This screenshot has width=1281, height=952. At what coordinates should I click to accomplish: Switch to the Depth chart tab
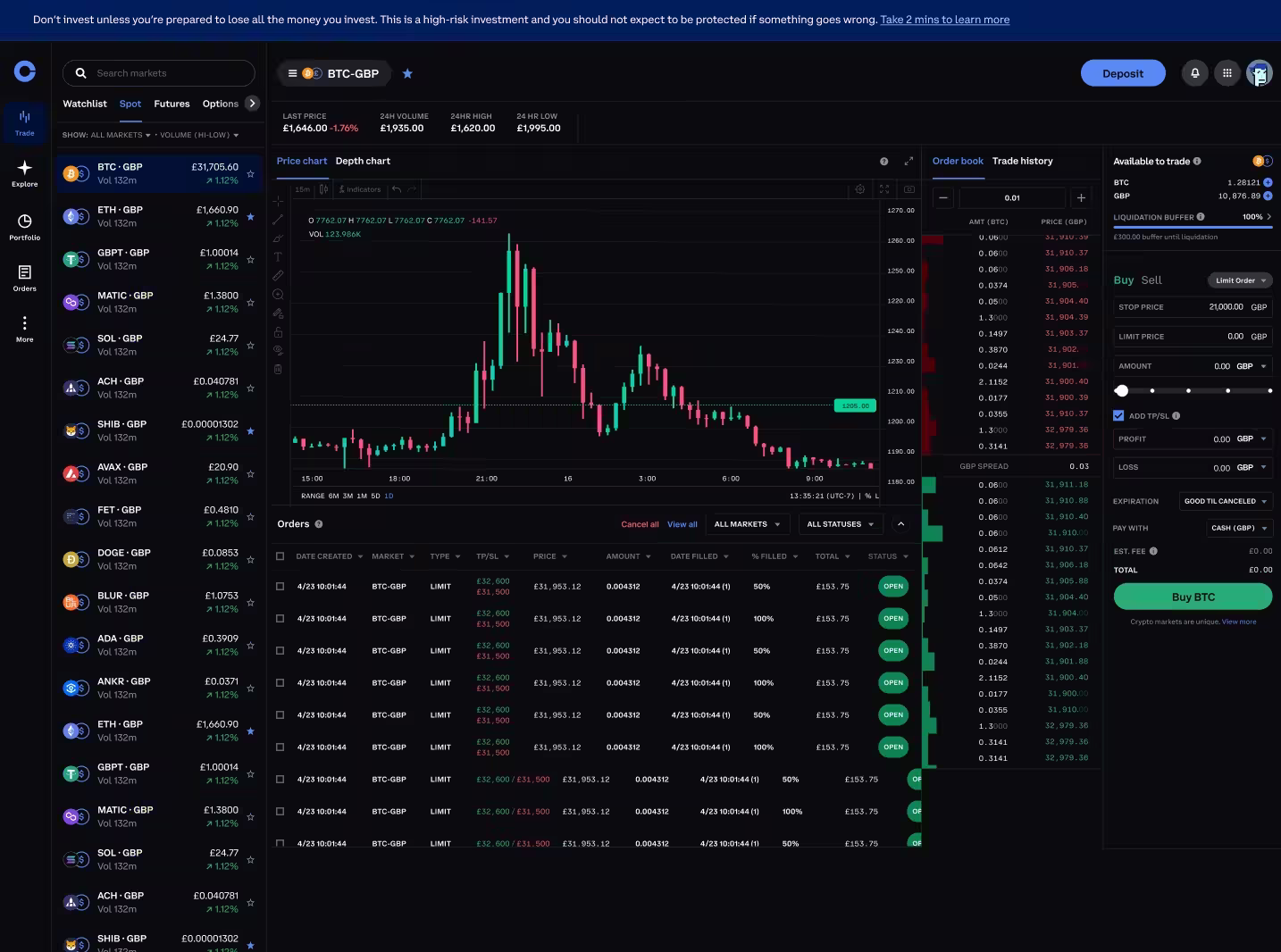363,162
